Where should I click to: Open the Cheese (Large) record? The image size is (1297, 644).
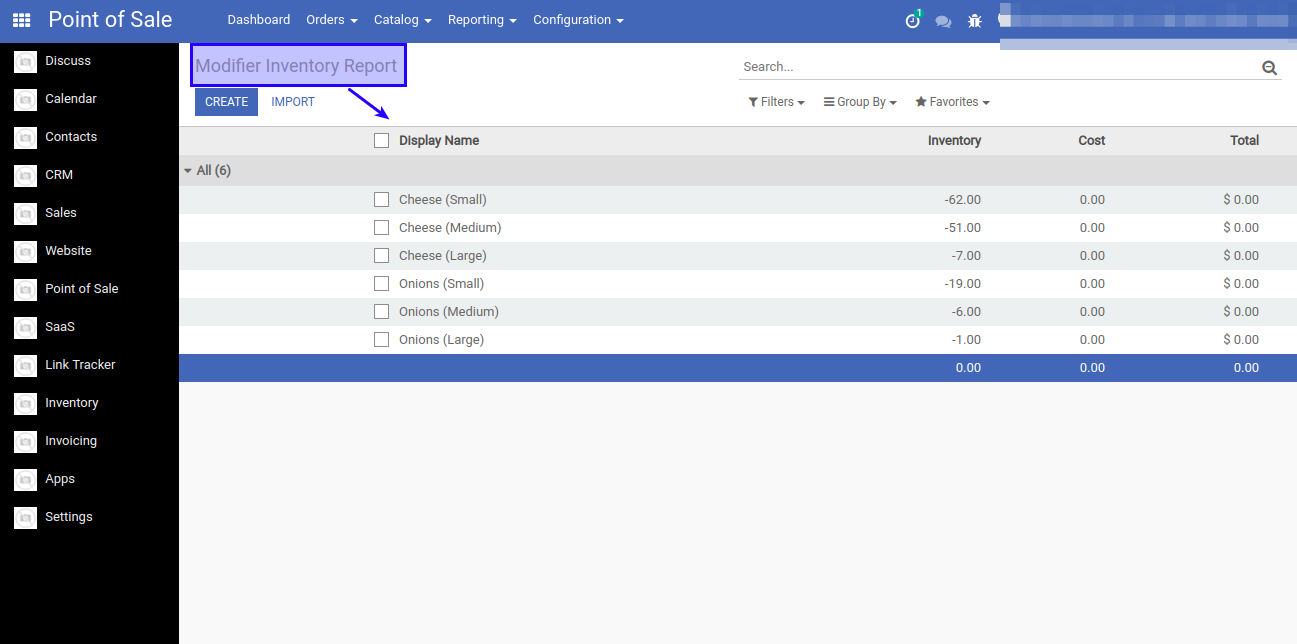[x=443, y=256]
